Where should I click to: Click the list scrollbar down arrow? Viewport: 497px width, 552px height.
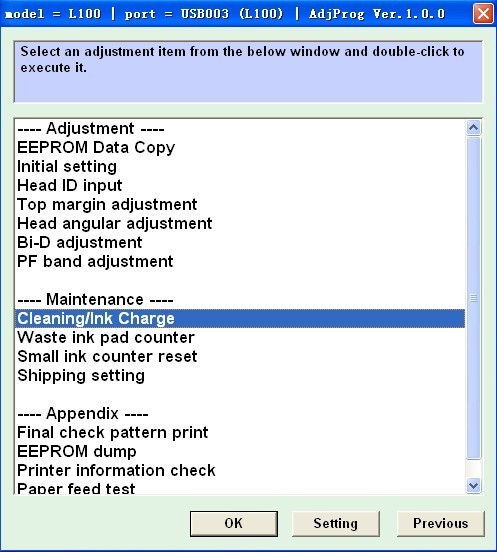[473, 485]
